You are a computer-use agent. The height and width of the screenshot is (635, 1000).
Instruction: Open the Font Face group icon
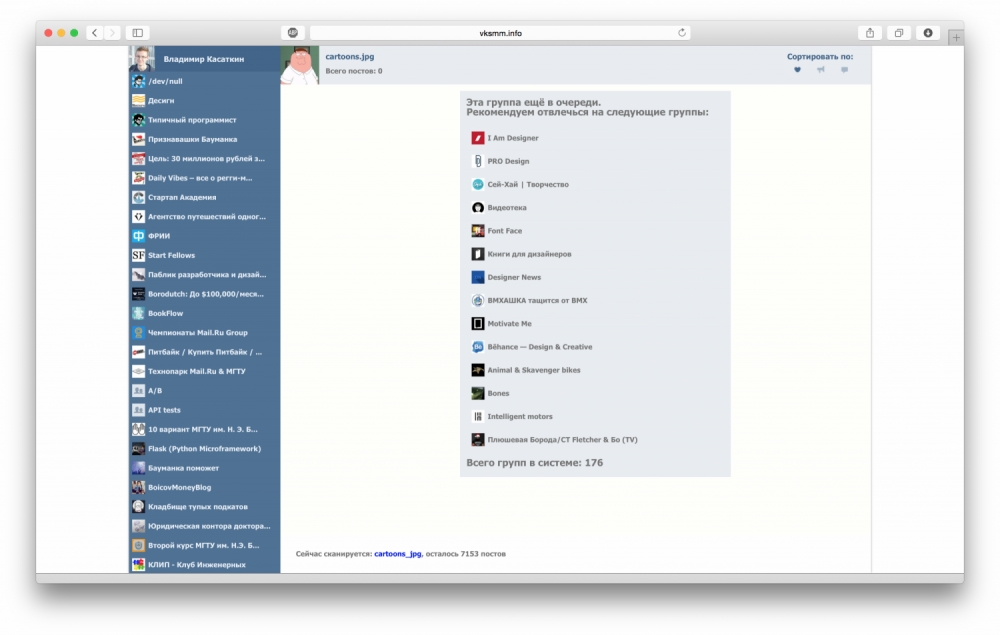pos(478,231)
